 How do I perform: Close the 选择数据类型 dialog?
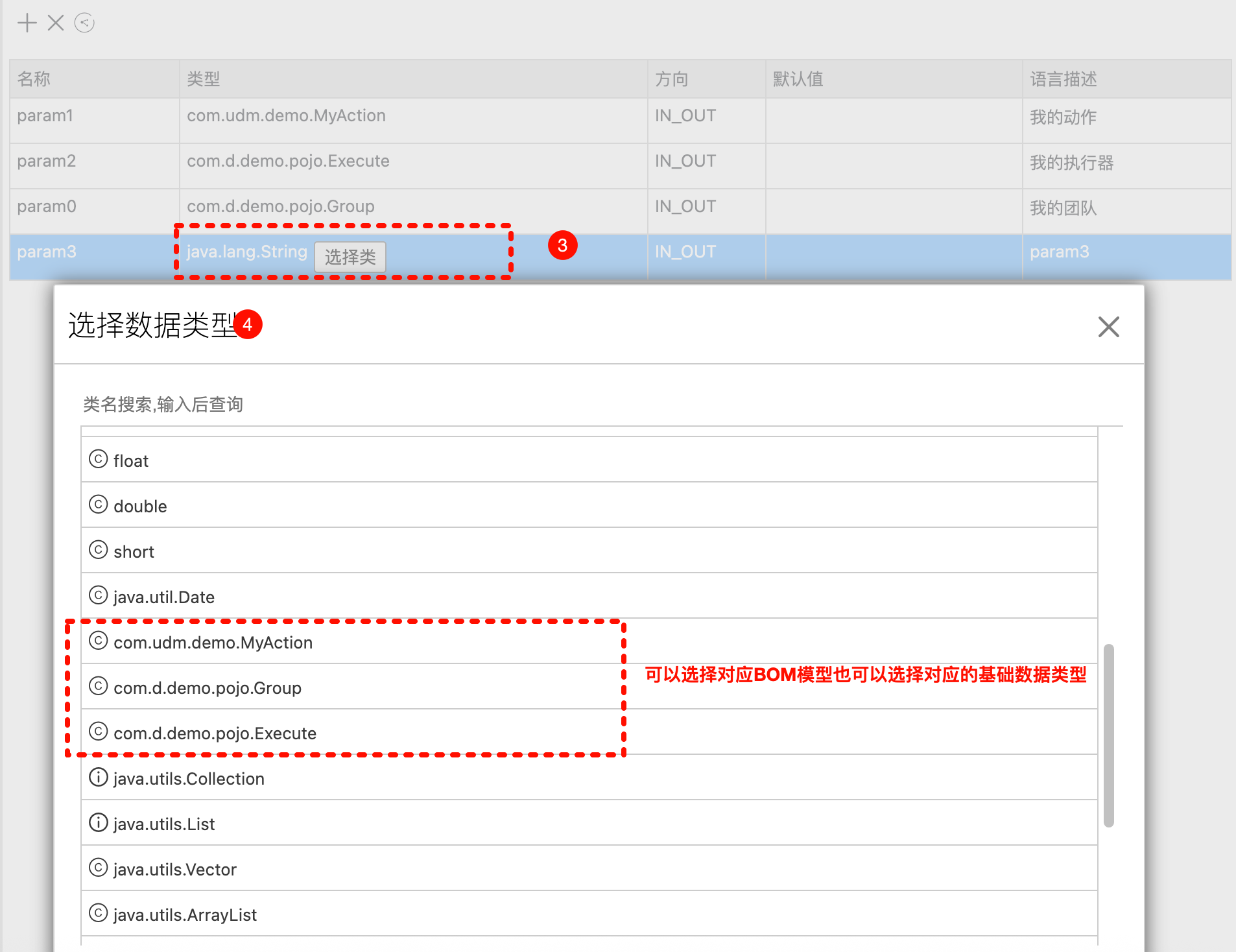[1108, 327]
